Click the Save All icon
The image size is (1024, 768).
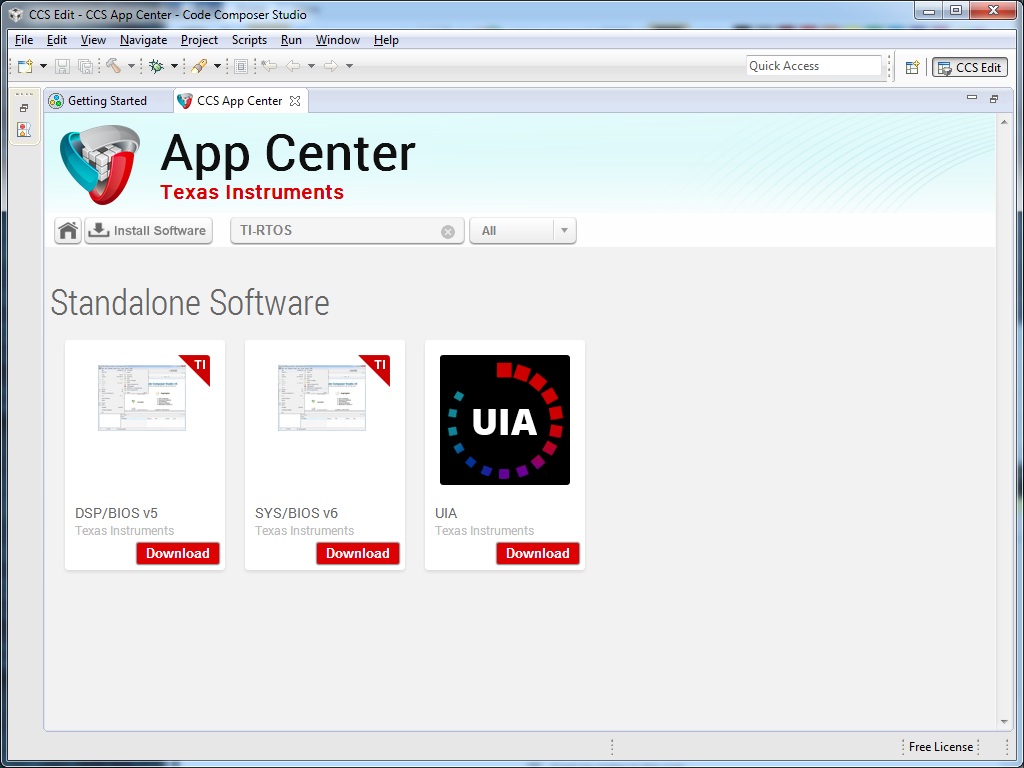coord(85,66)
